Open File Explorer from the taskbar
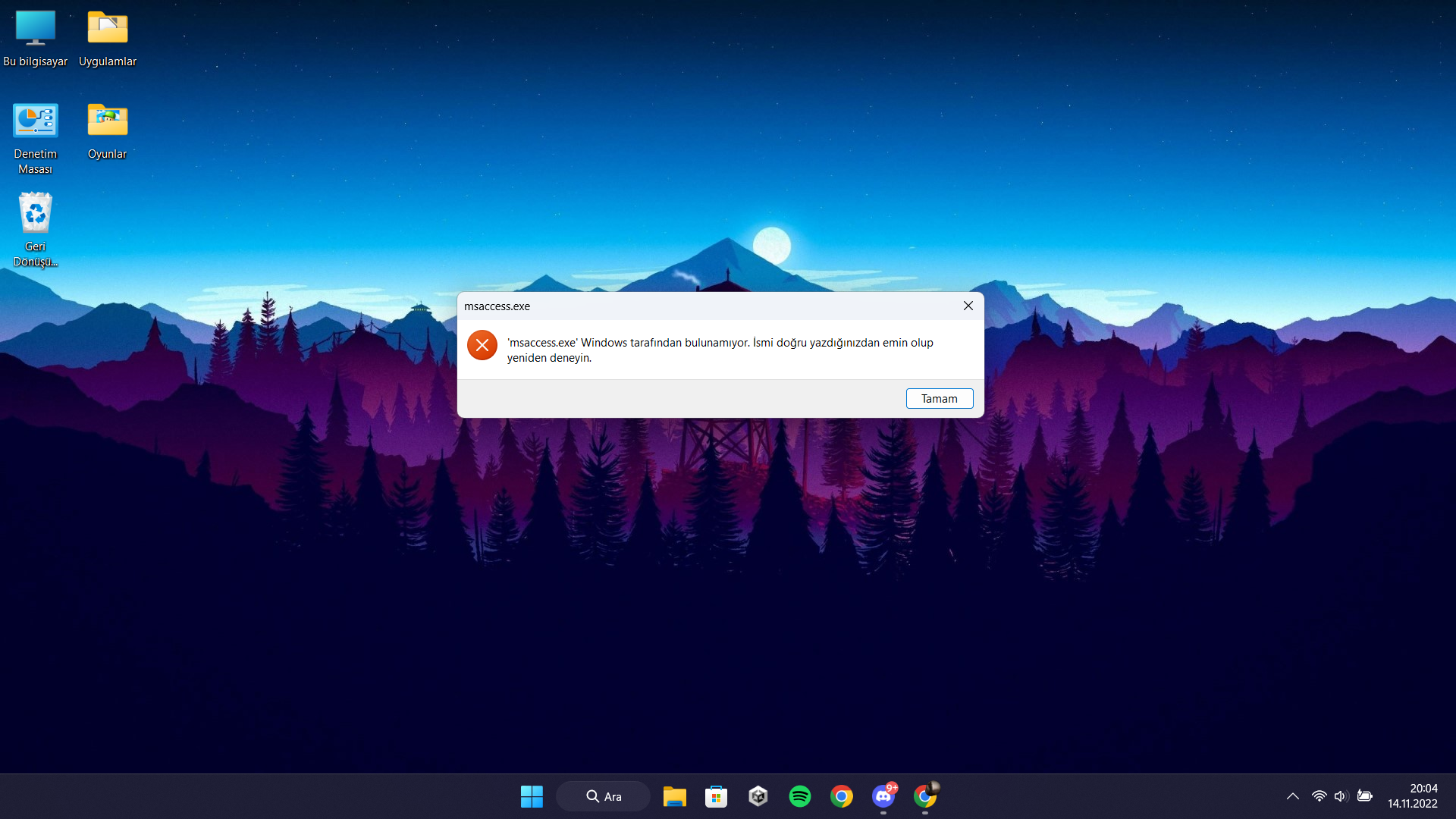Image resolution: width=1456 pixels, height=819 pixels. [x=674, y=796]
